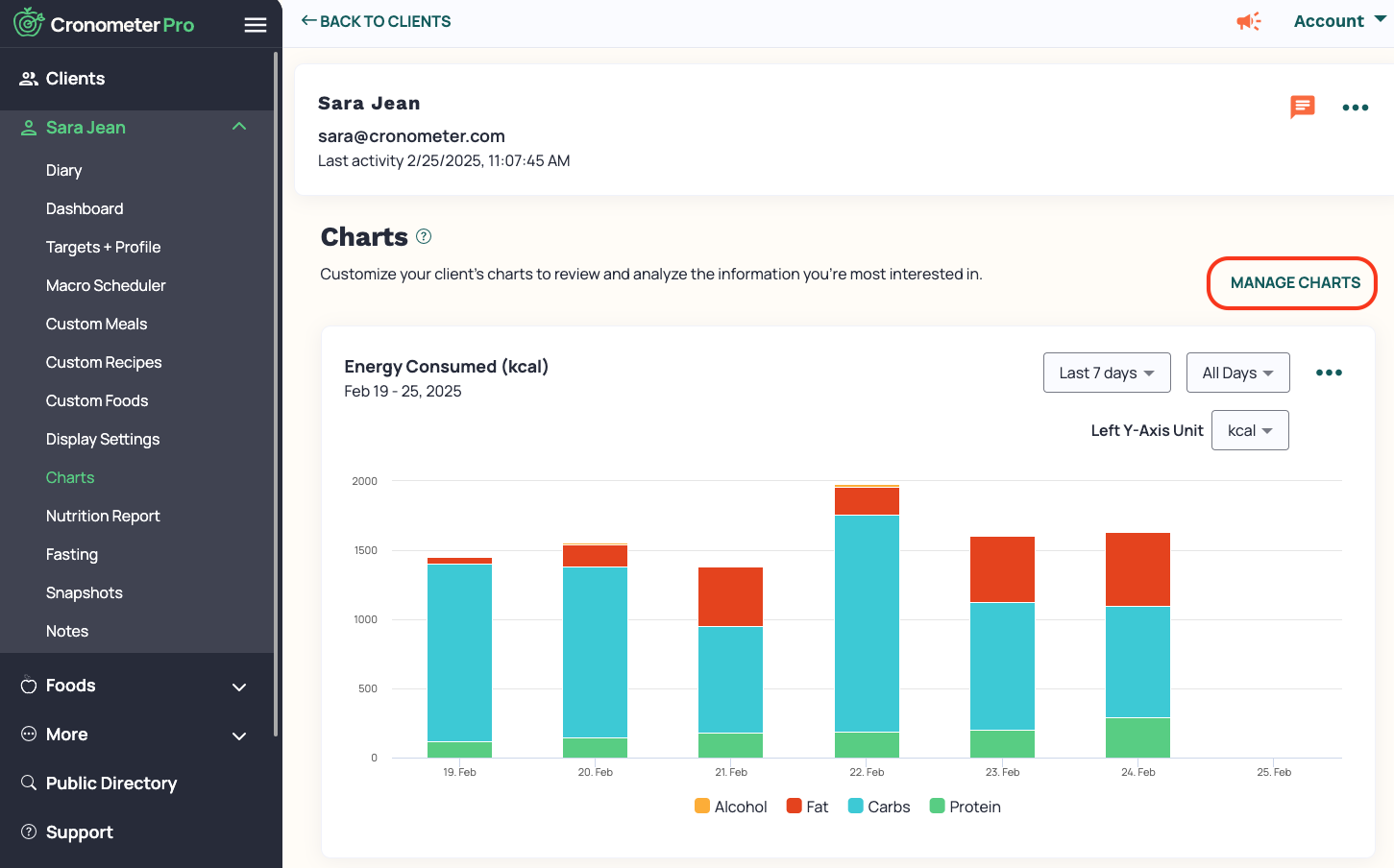Open the All Days filter dropdown

click(x=1237, y=373)
